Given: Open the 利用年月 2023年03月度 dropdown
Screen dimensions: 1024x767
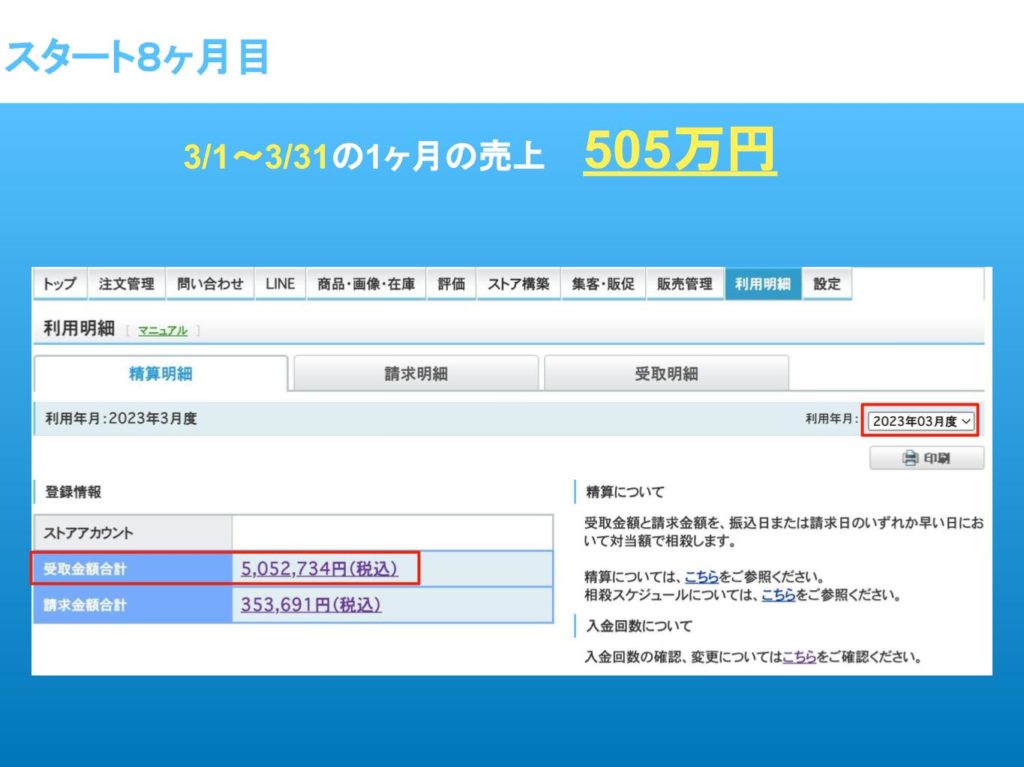Looking at the screenshot, I should (921, 421).
